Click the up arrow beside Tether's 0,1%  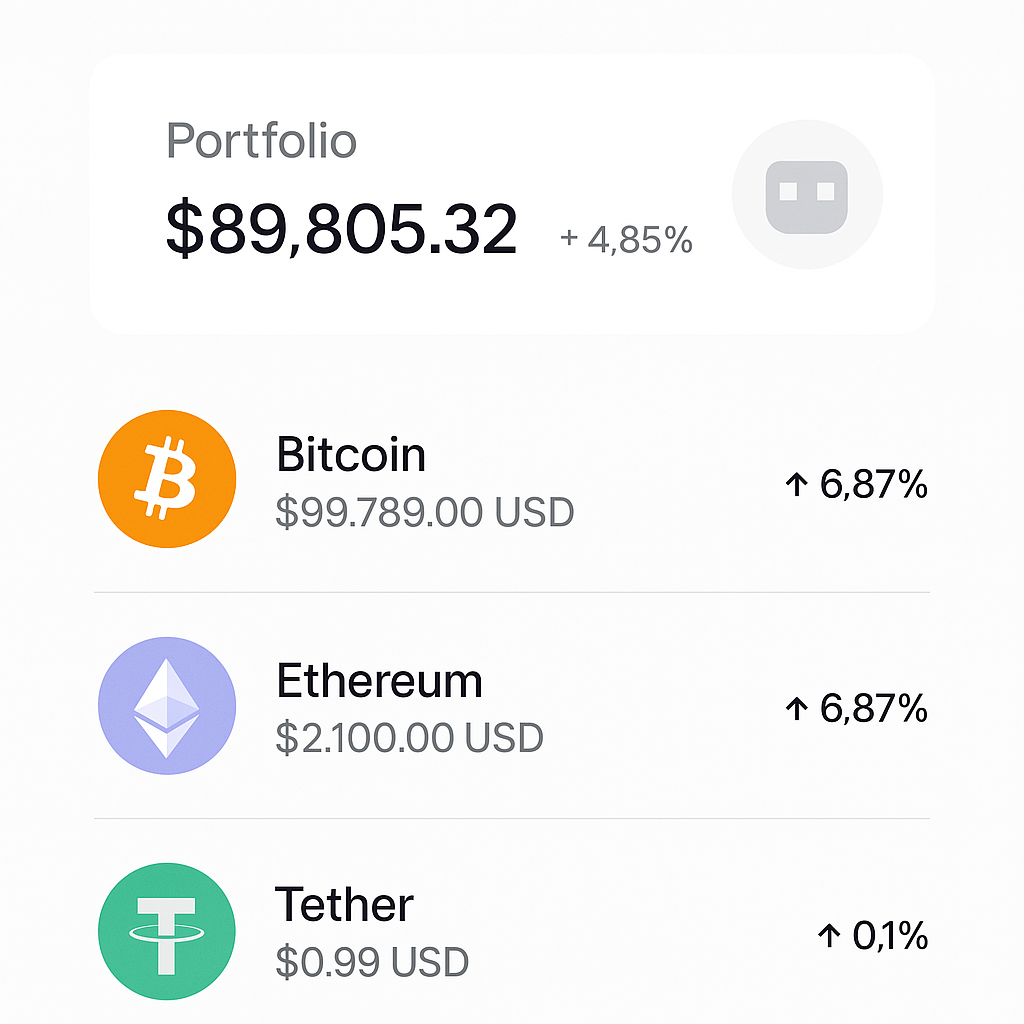(x=829, y=935)
